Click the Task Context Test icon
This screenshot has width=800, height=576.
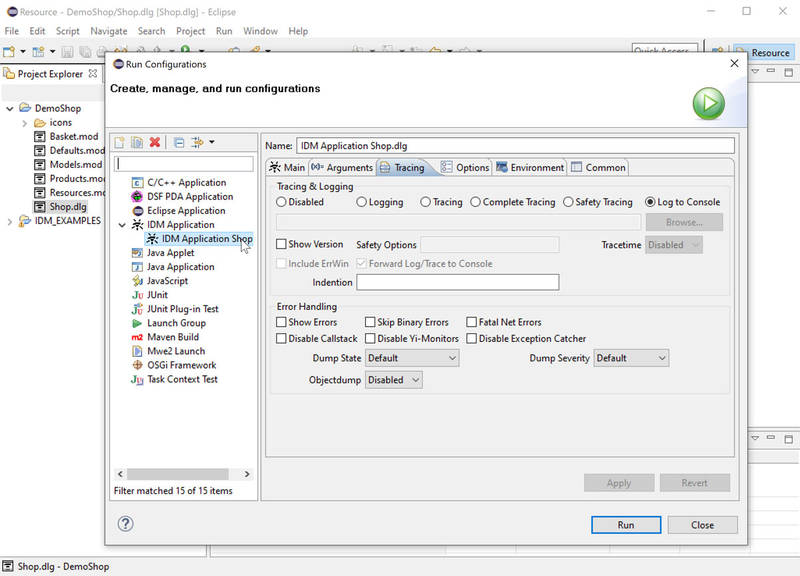(137, 379)
